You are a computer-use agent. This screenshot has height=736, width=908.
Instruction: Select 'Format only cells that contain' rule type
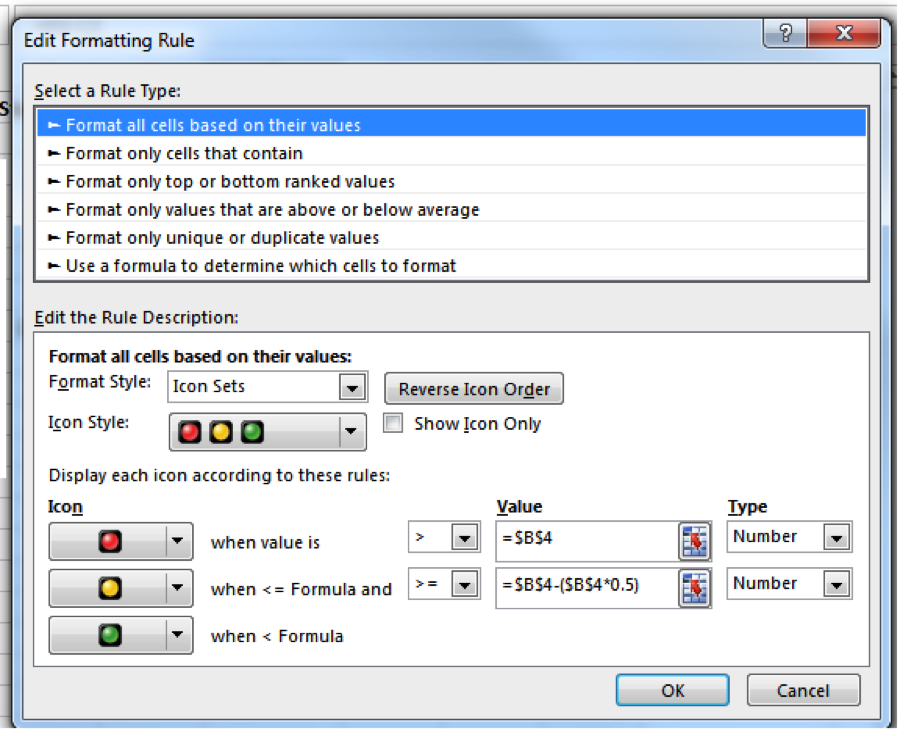coord(184,154)
